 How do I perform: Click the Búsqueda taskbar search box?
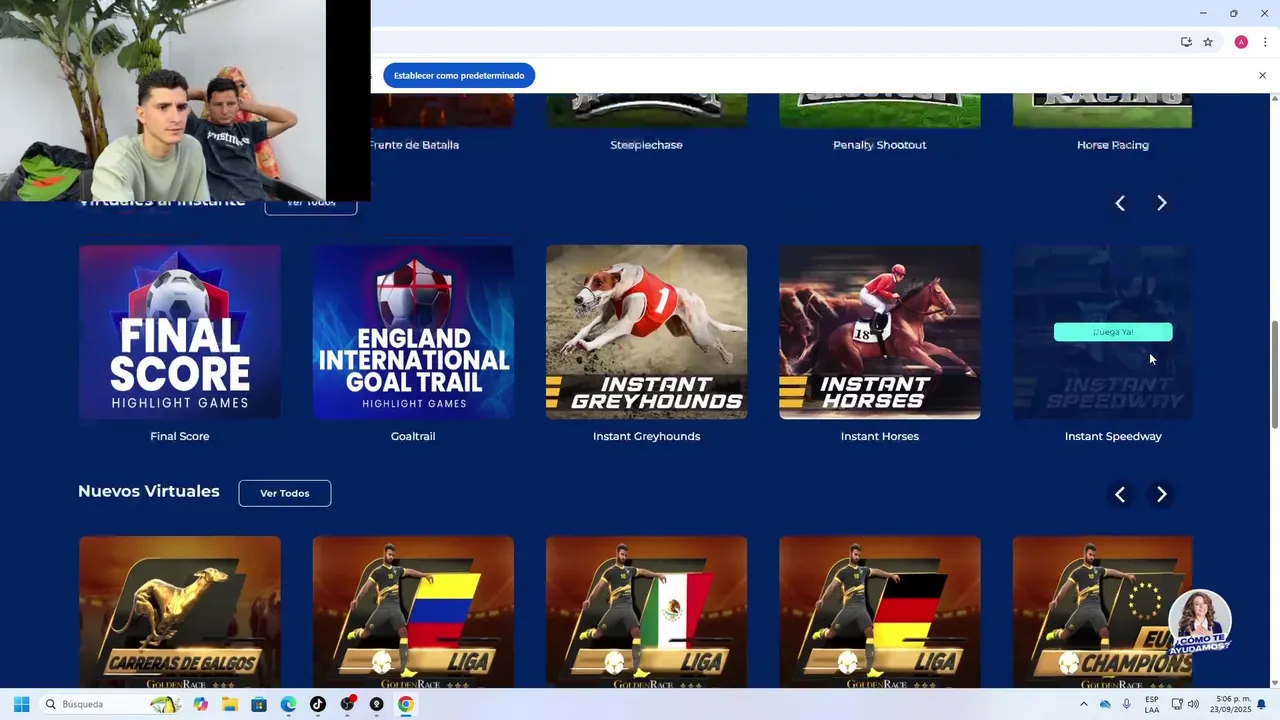(110, 704)
